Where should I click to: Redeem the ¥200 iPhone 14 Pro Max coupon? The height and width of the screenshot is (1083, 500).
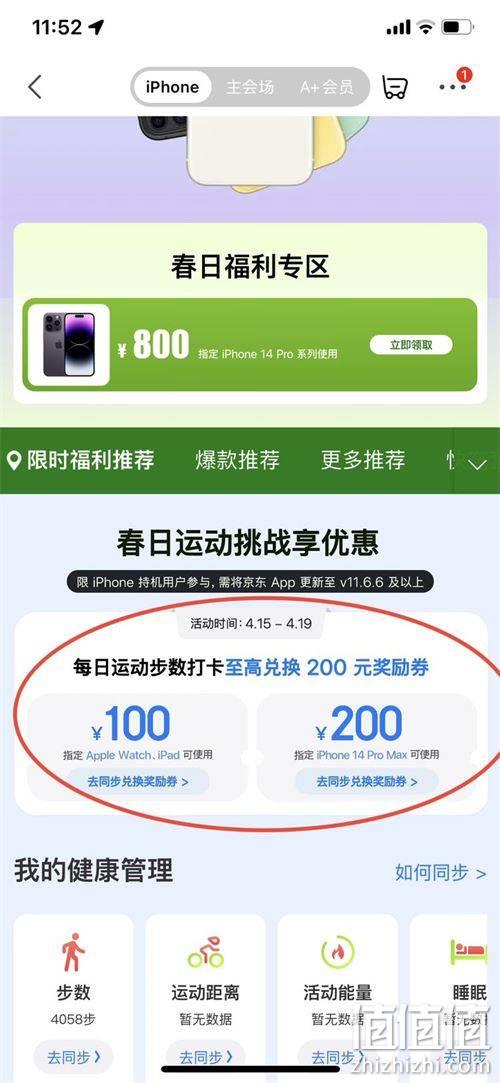coord(367,782)
